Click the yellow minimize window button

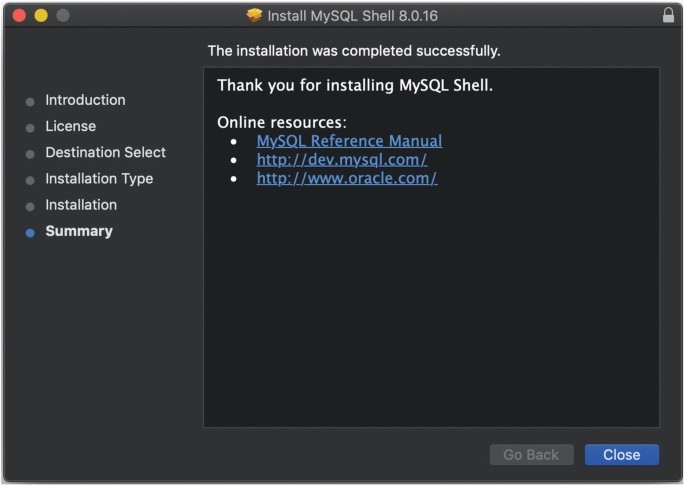click(41, 16)
